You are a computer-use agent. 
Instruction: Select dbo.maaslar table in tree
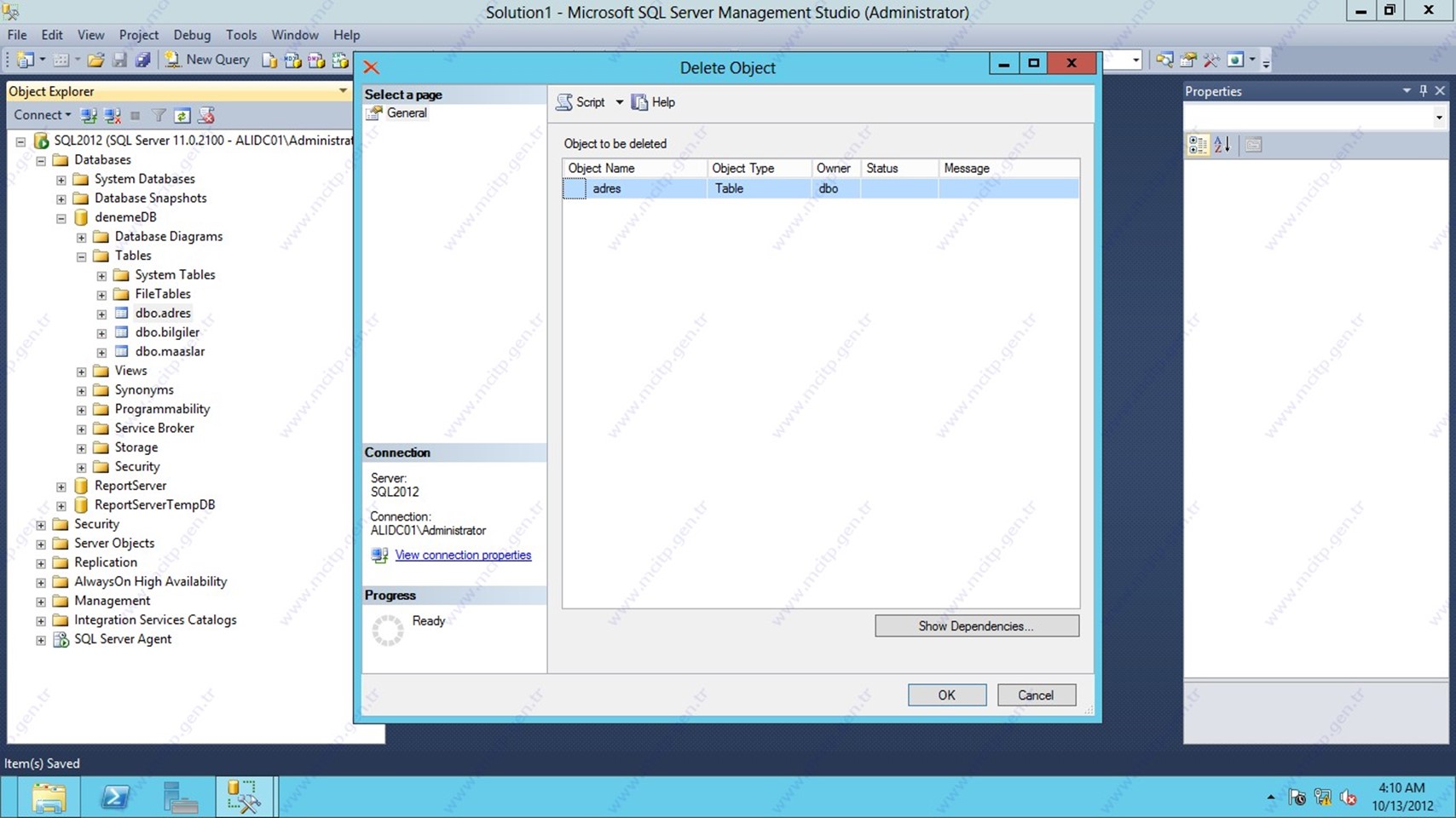[170, 351]
